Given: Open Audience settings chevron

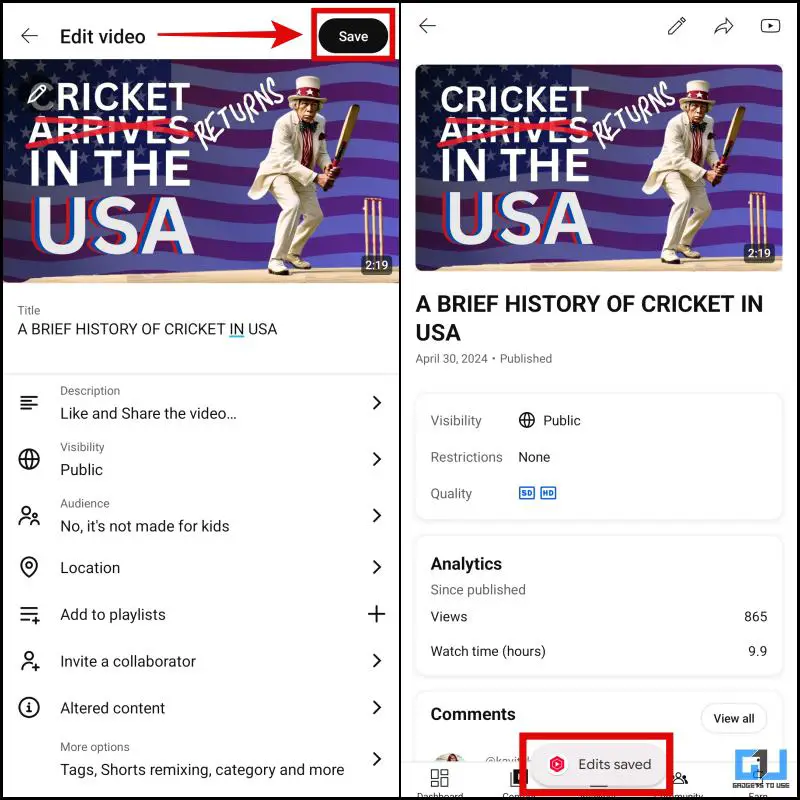Looking at the screenshot, I should click(377, 515).
